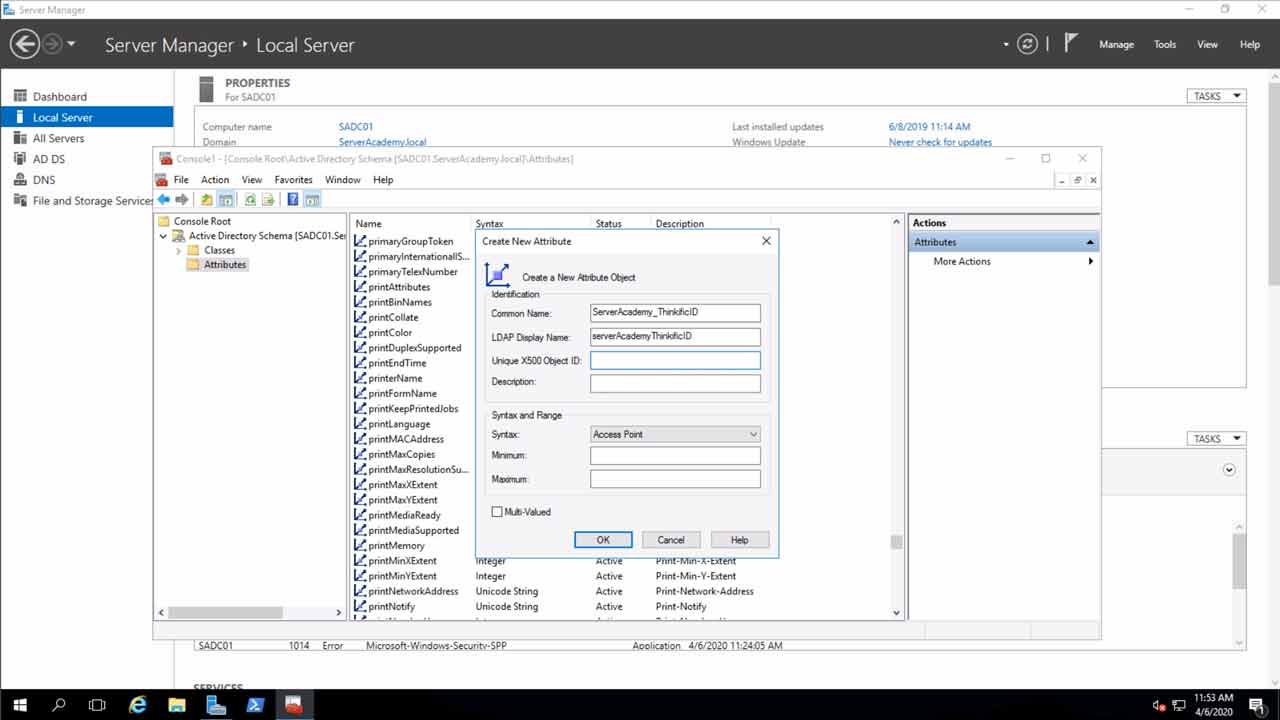The image size is (1280, 720).
Task: Click Cancel in Create New Attribute dialog
Action: tap(671, 540)
